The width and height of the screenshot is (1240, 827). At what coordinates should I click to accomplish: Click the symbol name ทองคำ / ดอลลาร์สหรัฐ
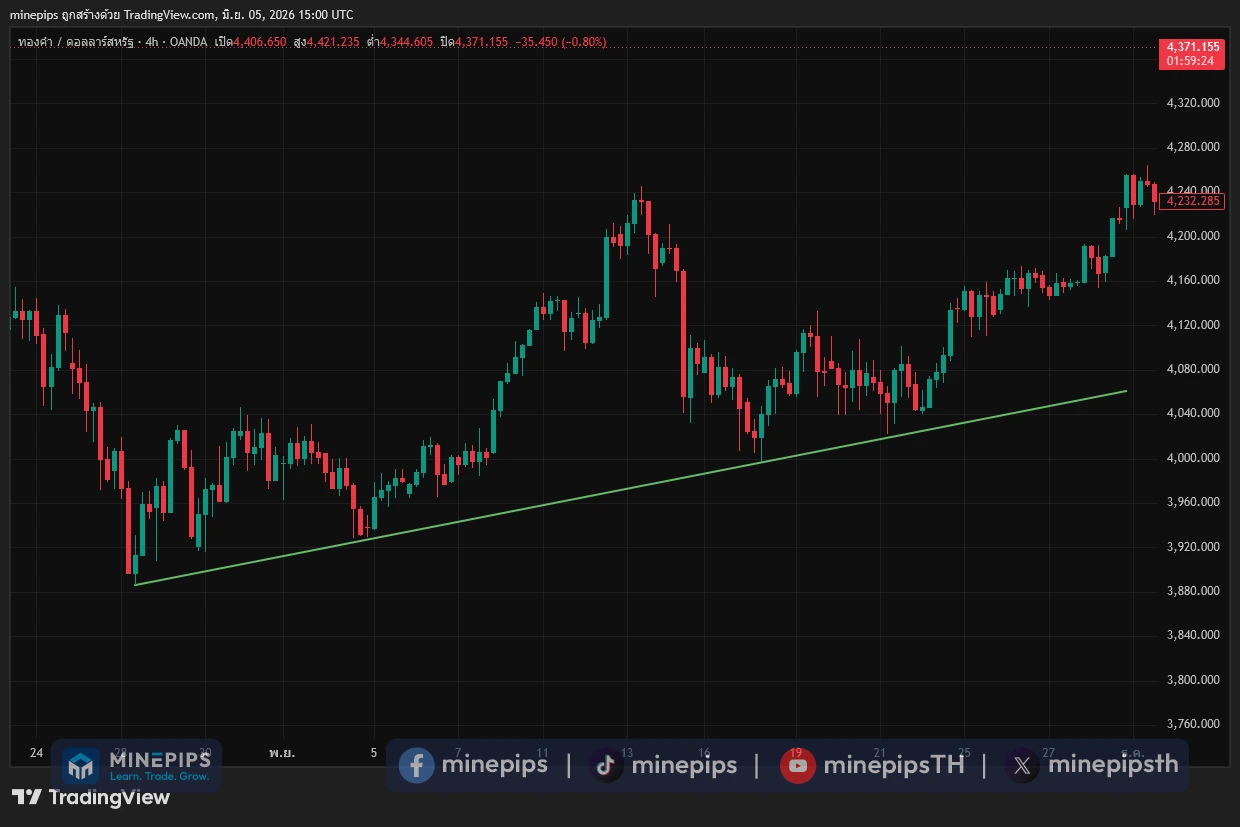74,42
